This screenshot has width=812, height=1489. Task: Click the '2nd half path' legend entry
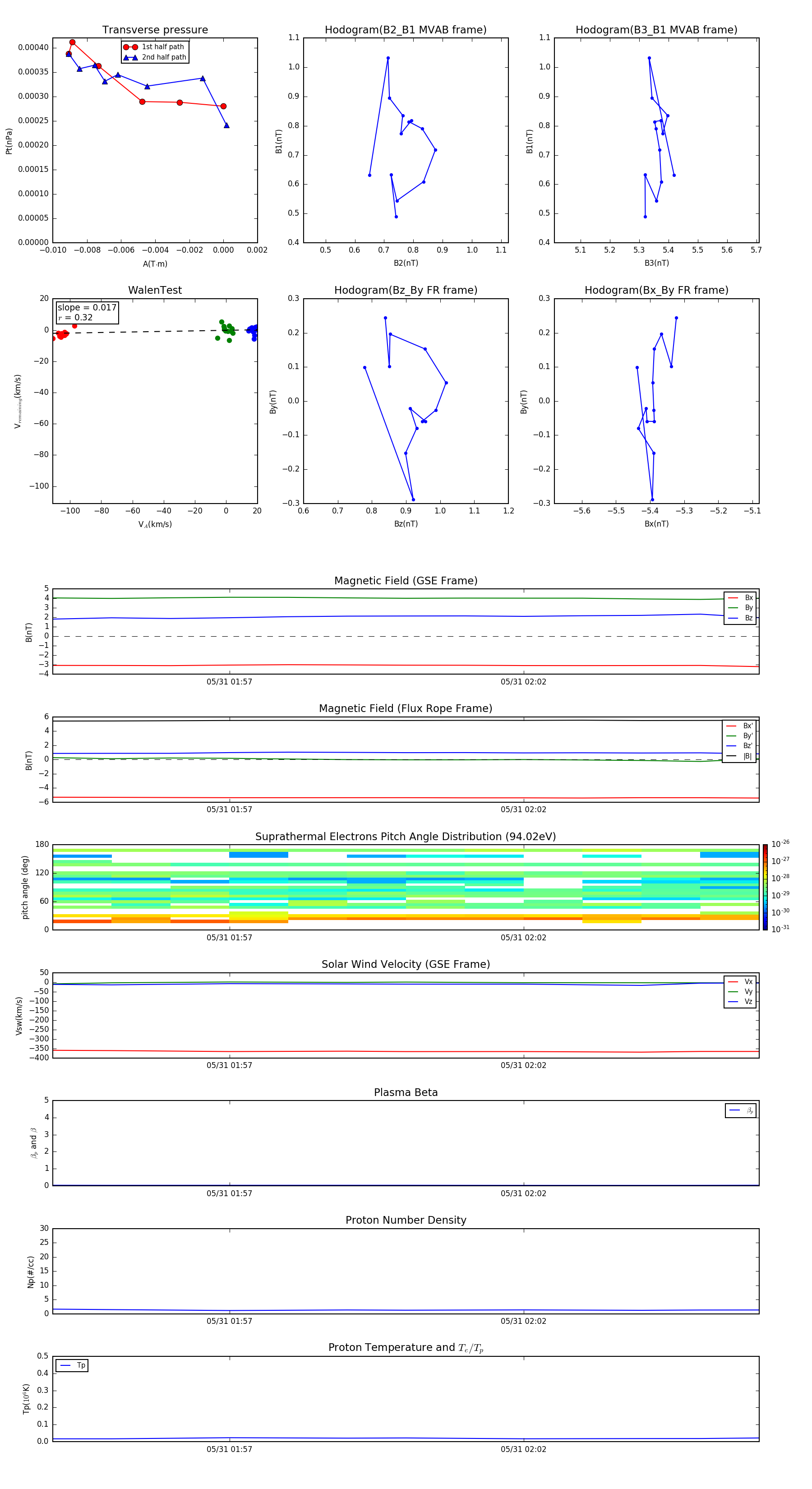156,57
